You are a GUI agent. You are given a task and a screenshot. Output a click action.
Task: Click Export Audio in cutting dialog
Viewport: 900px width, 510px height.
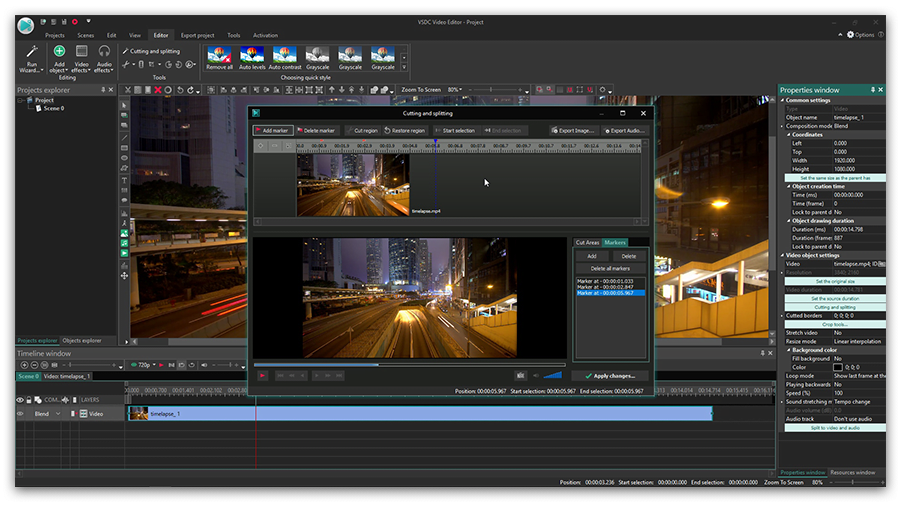click(x=624, y=130)
